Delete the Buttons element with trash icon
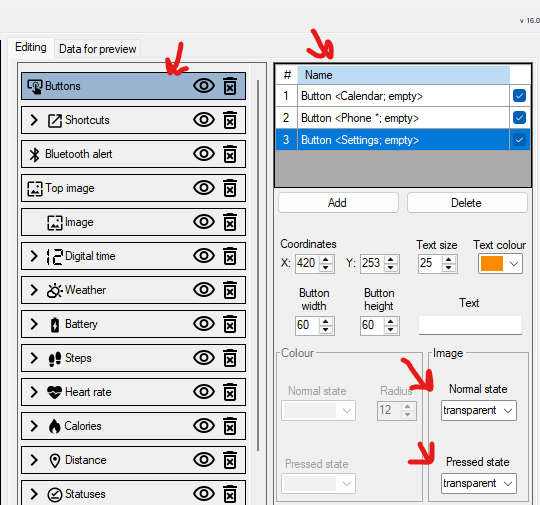 [x=230, y=86]
